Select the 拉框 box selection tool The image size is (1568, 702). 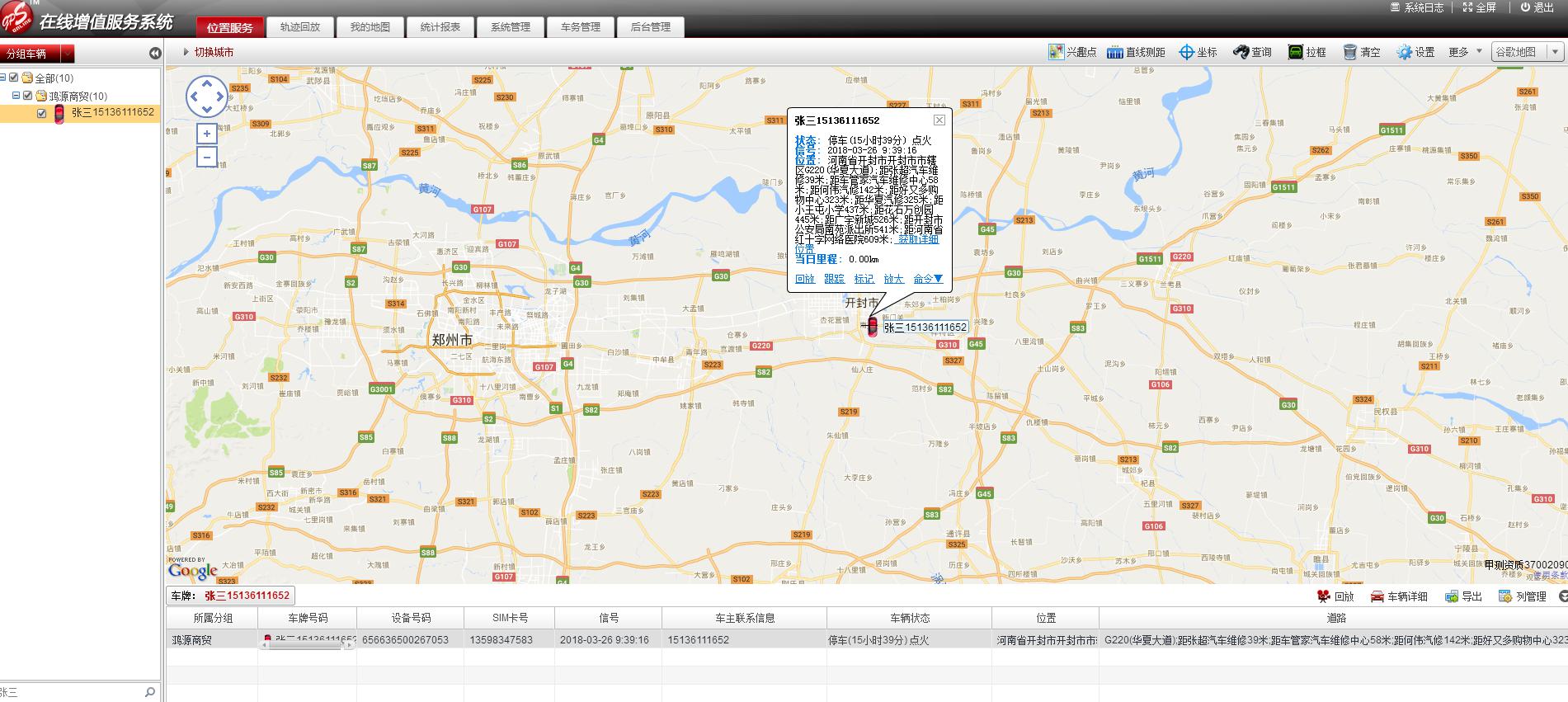pos(1296,52)
